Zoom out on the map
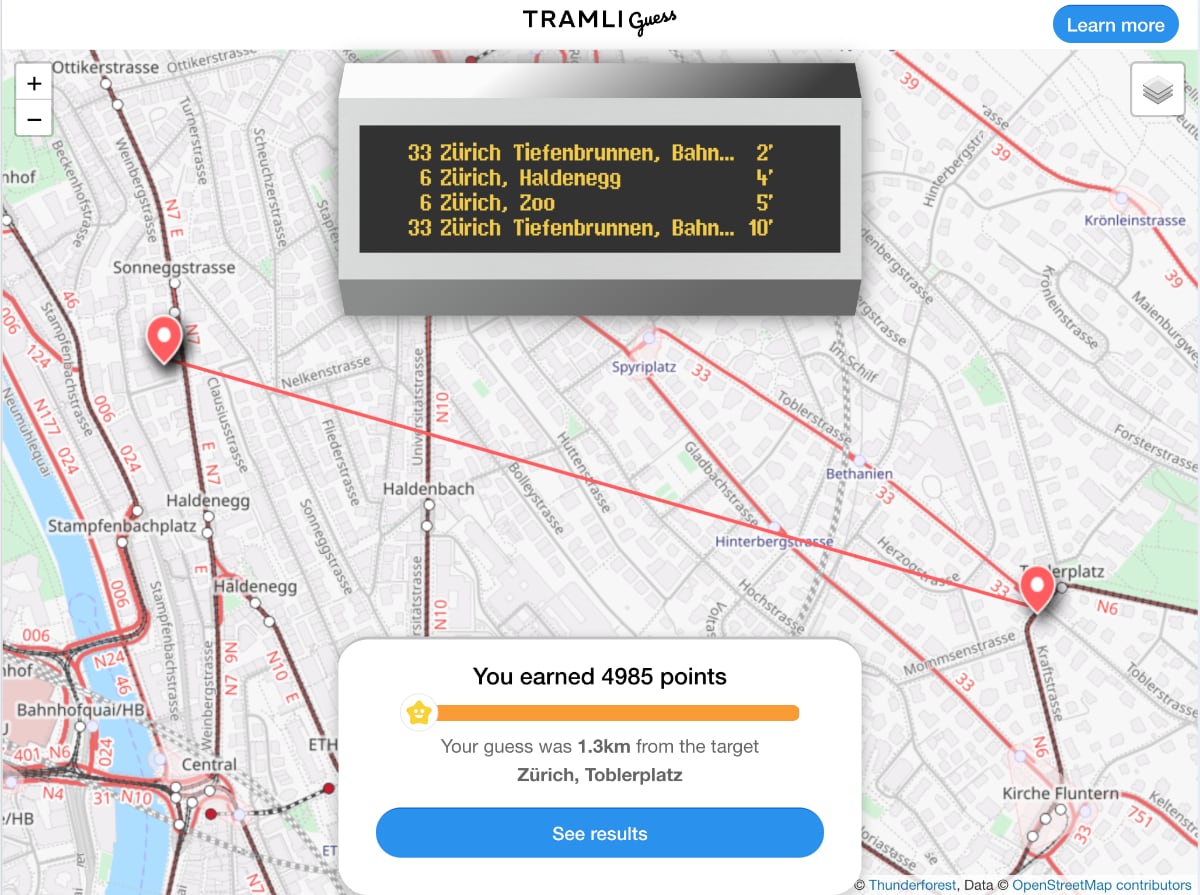The image size is (1200, 895). pyautogui.click(x=34, y=120)
